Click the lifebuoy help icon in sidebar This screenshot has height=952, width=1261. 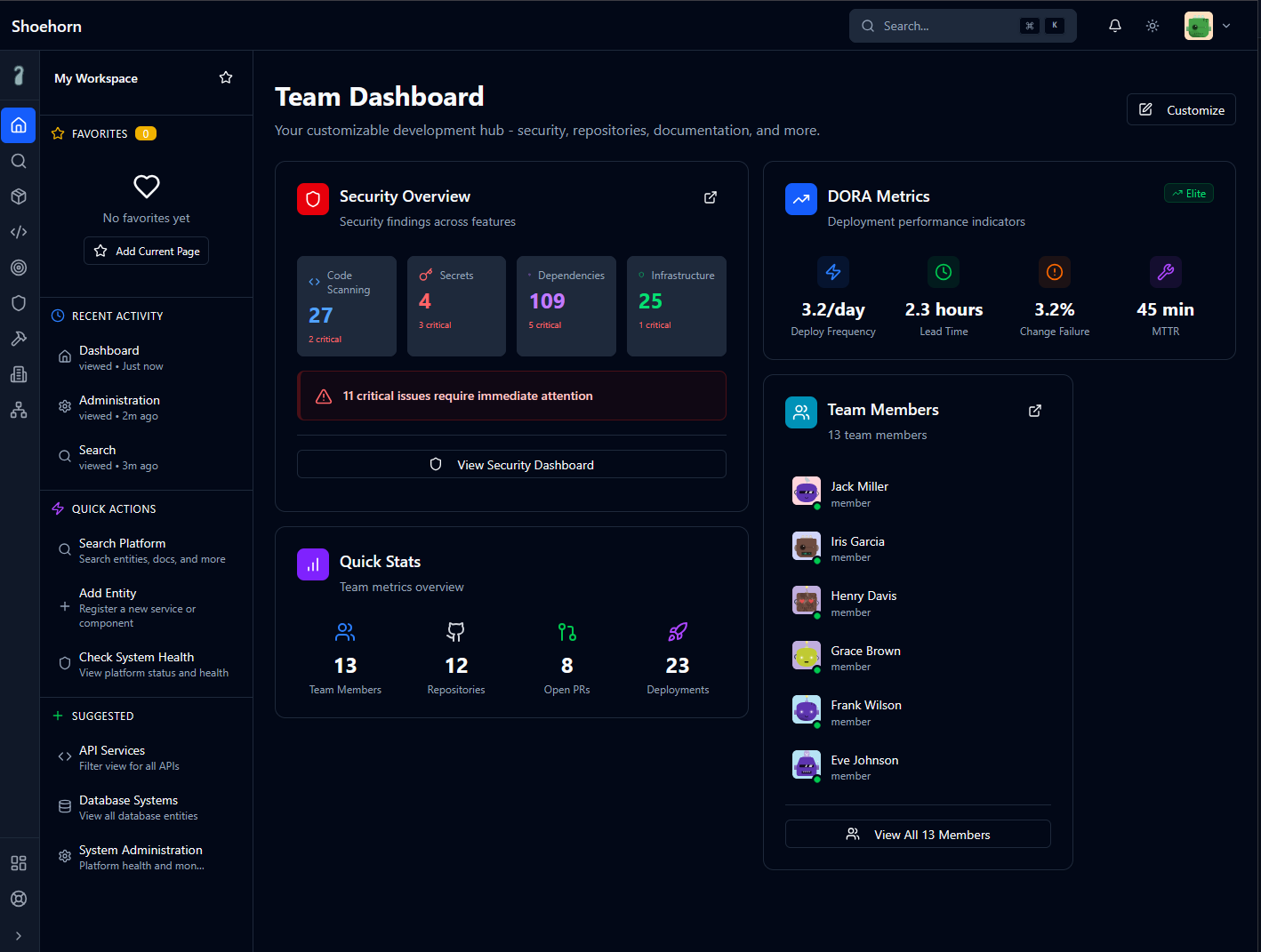point(19,899)
